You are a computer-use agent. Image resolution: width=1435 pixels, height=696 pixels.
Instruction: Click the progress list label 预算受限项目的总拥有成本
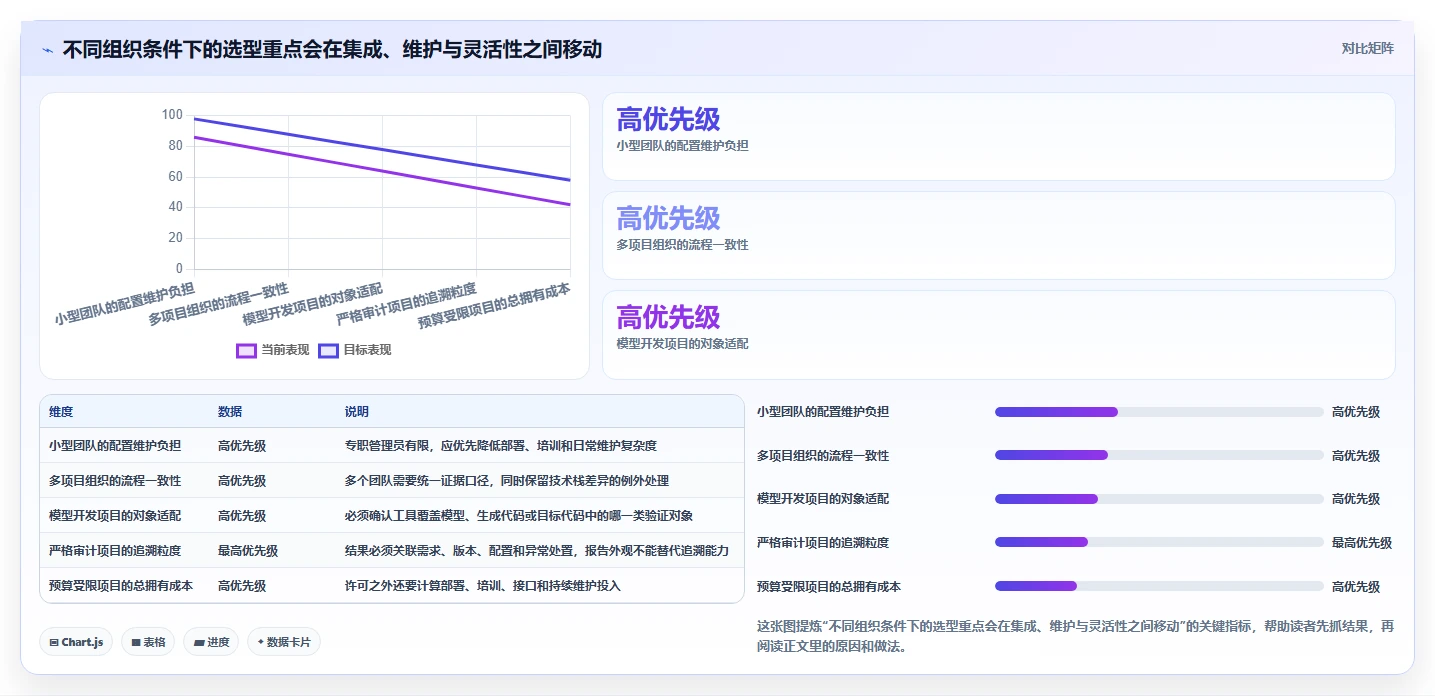click(829, 587)
